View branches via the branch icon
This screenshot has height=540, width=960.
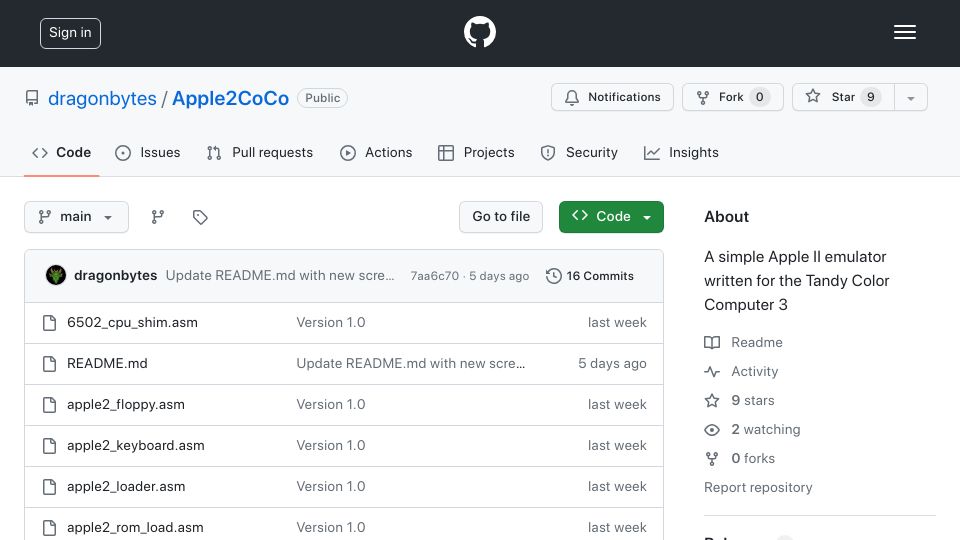pyautogui.click(x=158, y=217)
